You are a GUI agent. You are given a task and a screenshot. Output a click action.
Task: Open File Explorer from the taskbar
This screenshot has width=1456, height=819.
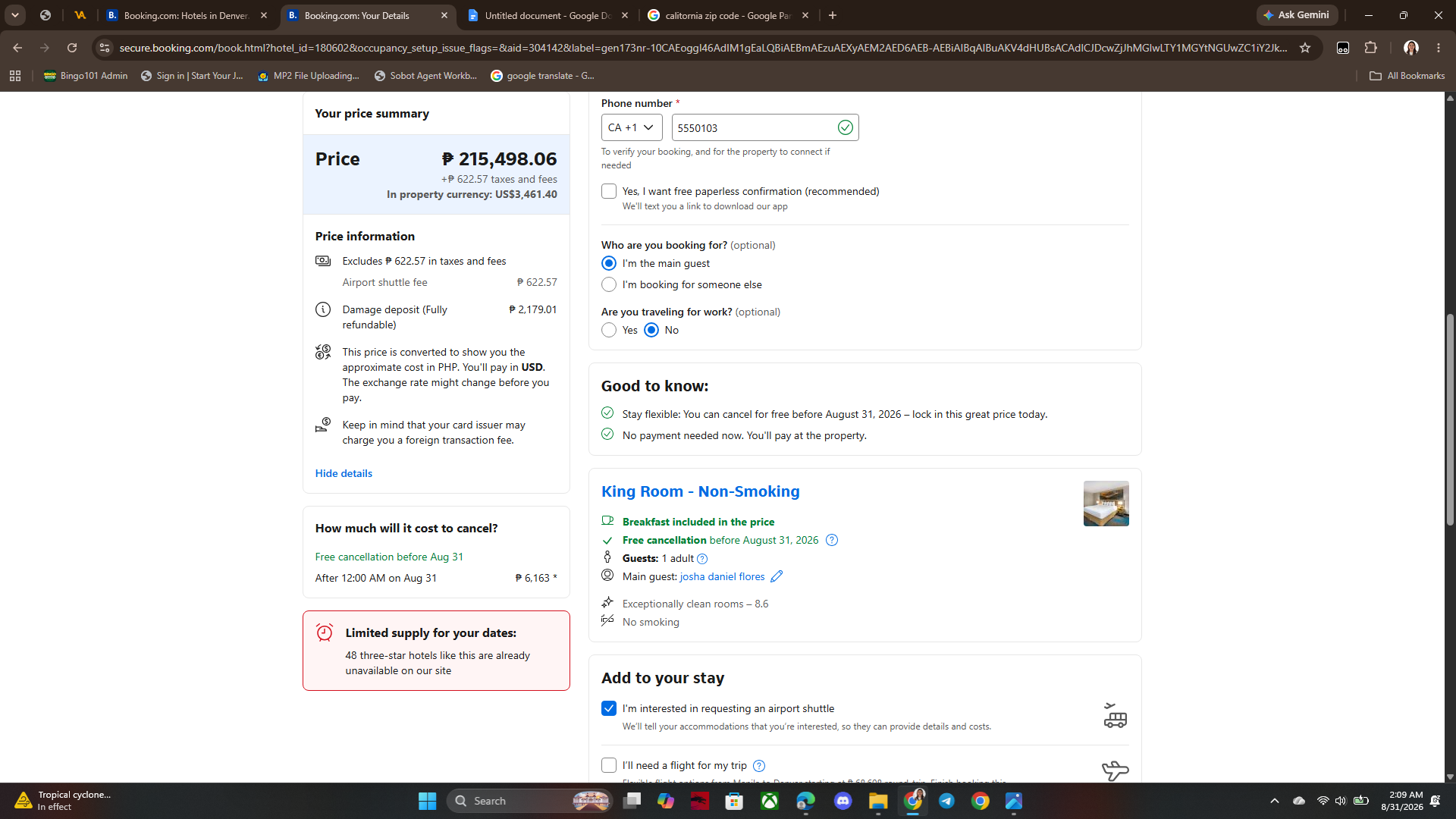878,801
